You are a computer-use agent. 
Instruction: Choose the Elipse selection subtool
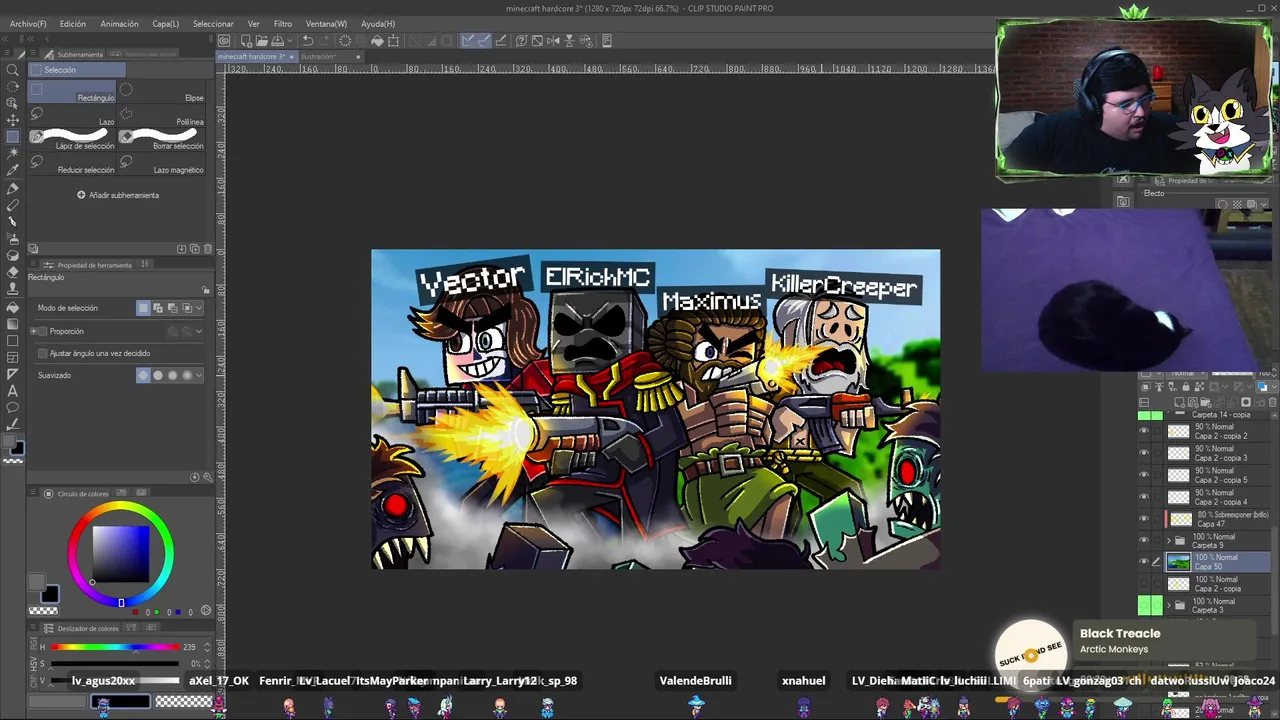(x=163, y=93)
